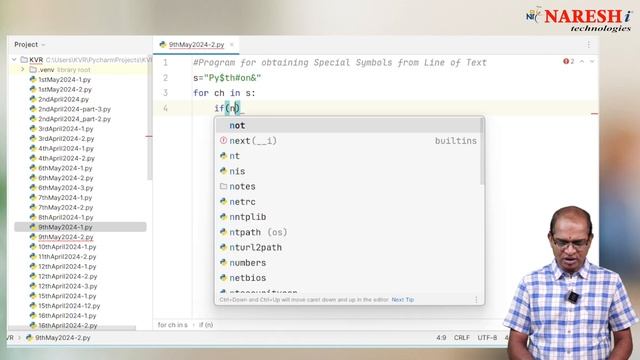Click 'if (n)' breadcrumb

tap(206, 325)
